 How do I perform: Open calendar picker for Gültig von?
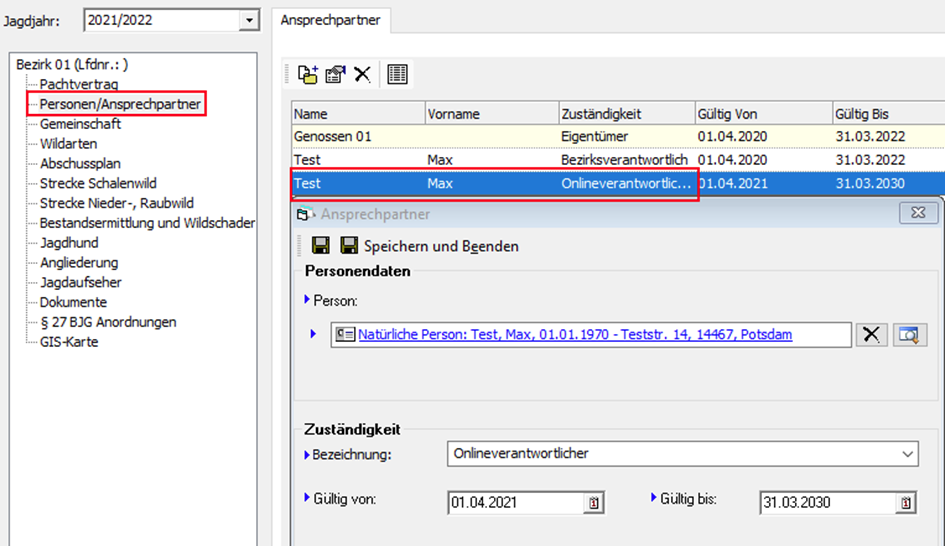click(x=593, y=503)
